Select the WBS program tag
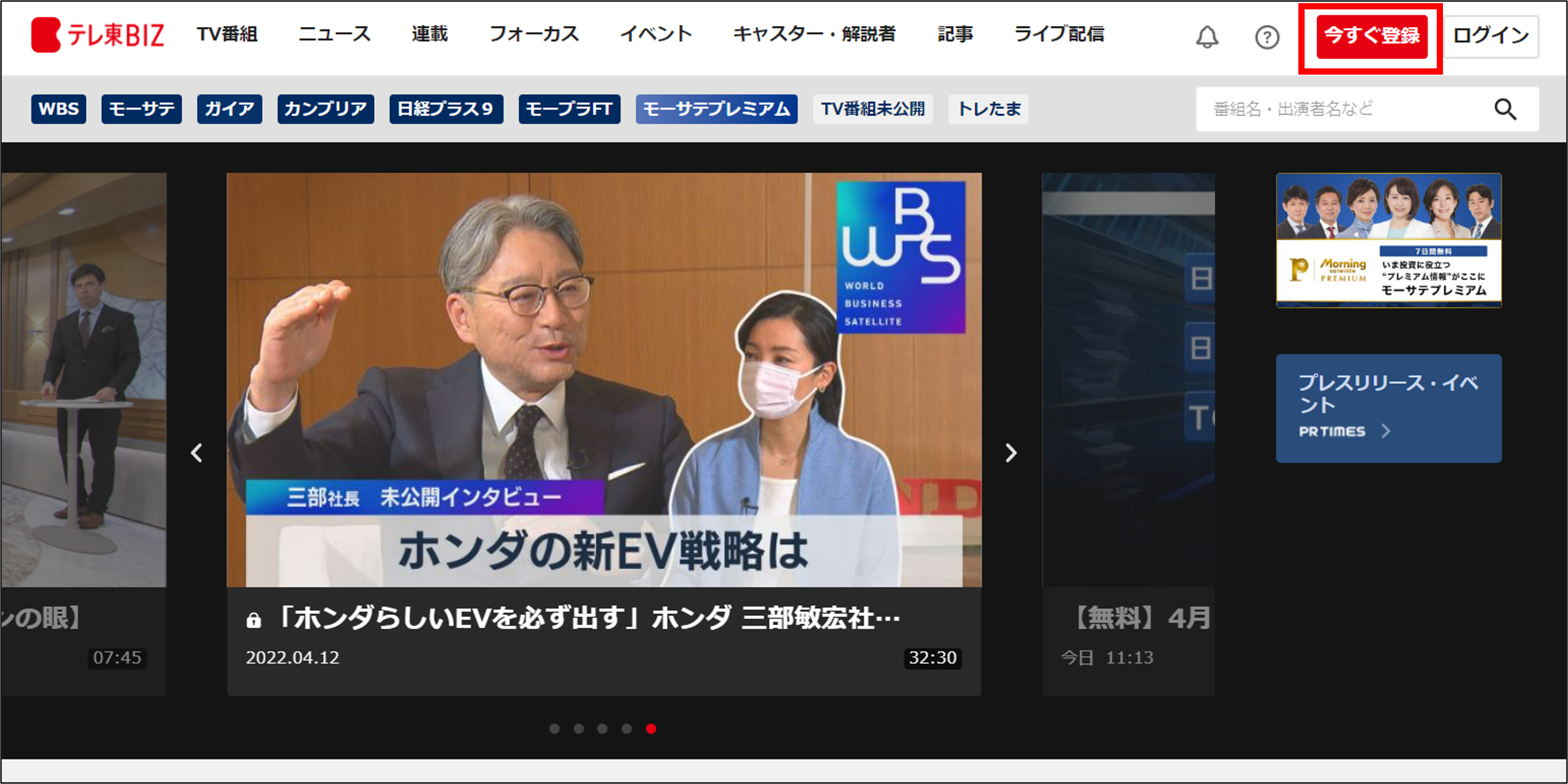This screenshot has width=1568, height=784. pyautogui.click(x=58, y=109)
